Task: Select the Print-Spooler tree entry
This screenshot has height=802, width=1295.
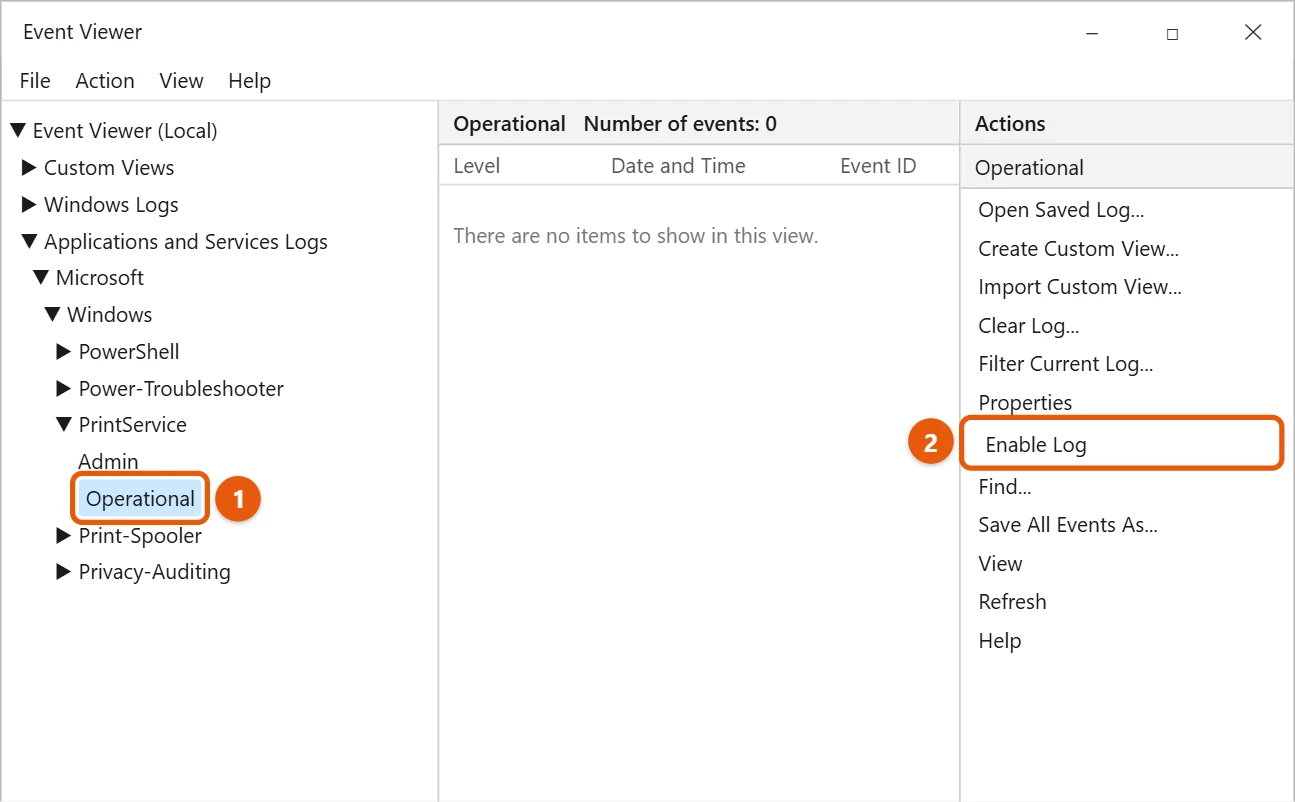Action: point(140,536)
